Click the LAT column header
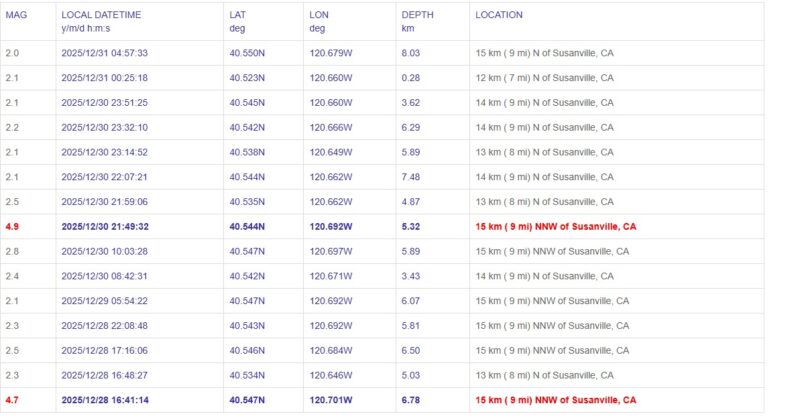Image resolution: width=800 pixels, height=420 pixels. (237, 15)
